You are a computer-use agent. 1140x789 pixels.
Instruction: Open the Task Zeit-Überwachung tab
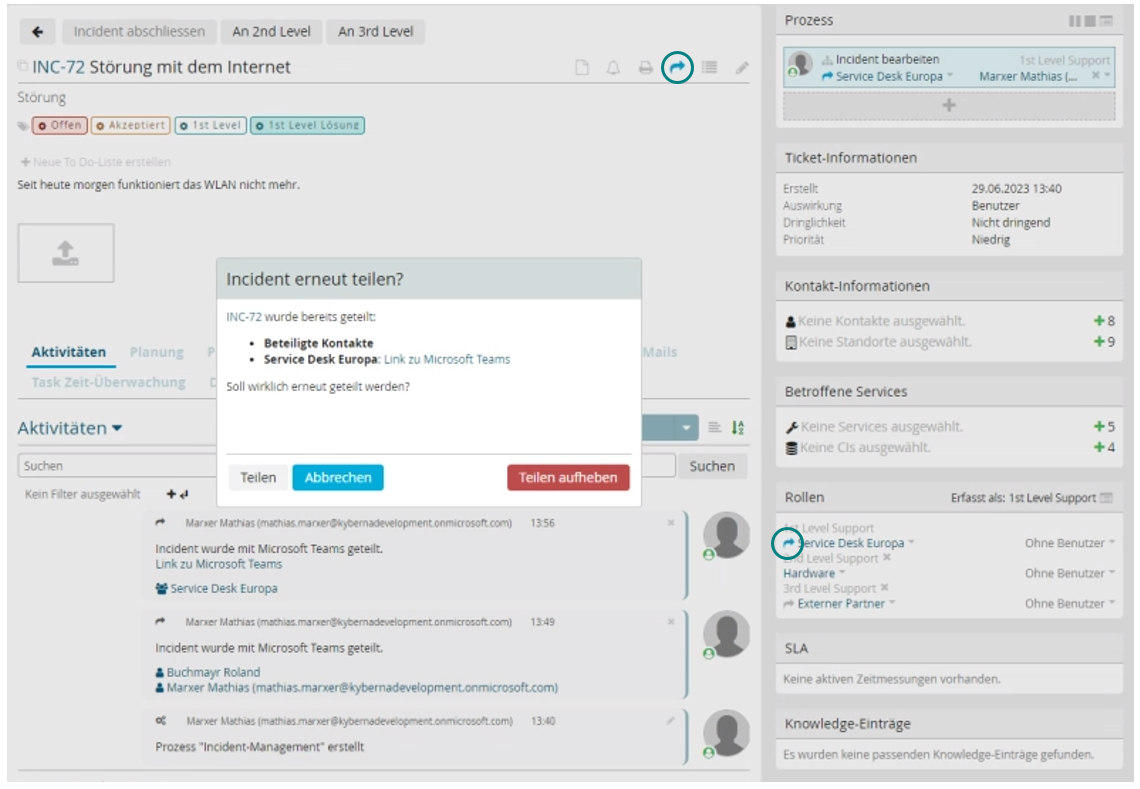108,382
